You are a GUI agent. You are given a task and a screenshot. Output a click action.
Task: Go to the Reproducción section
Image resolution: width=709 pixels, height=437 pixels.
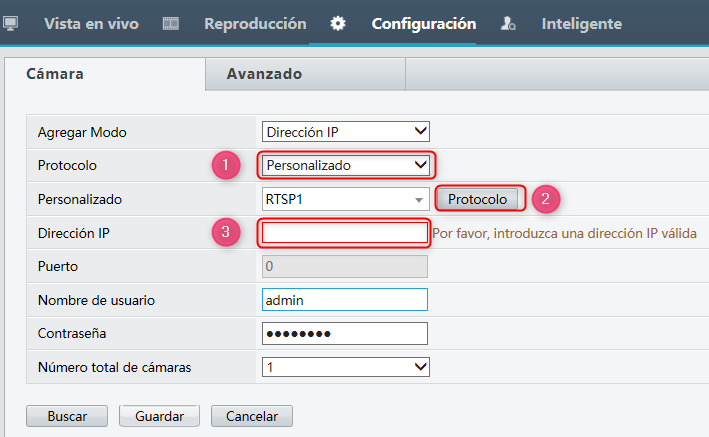pyautogui.click(x=255, y=24)
